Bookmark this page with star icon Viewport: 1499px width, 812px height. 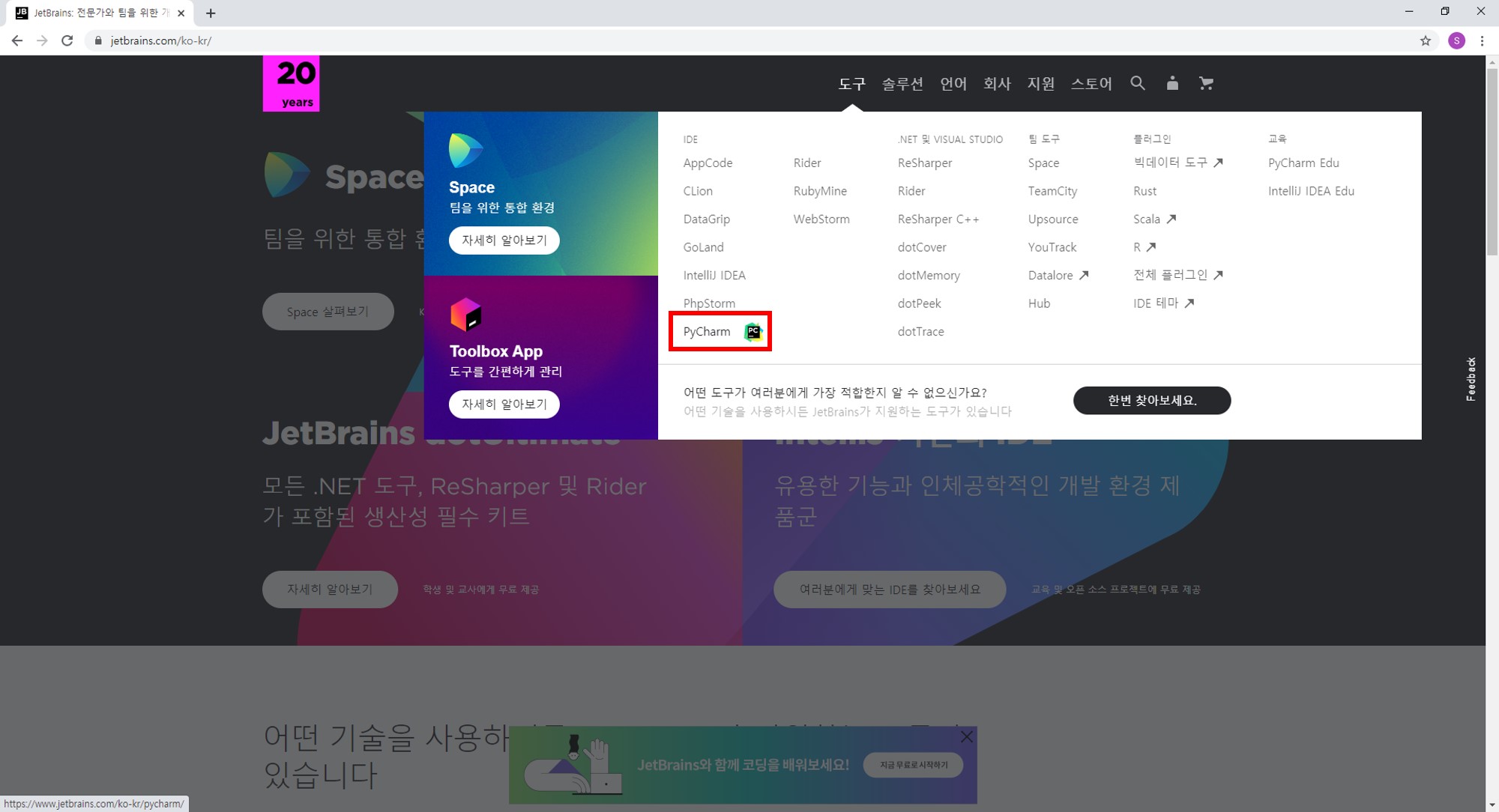[1426, 40]
